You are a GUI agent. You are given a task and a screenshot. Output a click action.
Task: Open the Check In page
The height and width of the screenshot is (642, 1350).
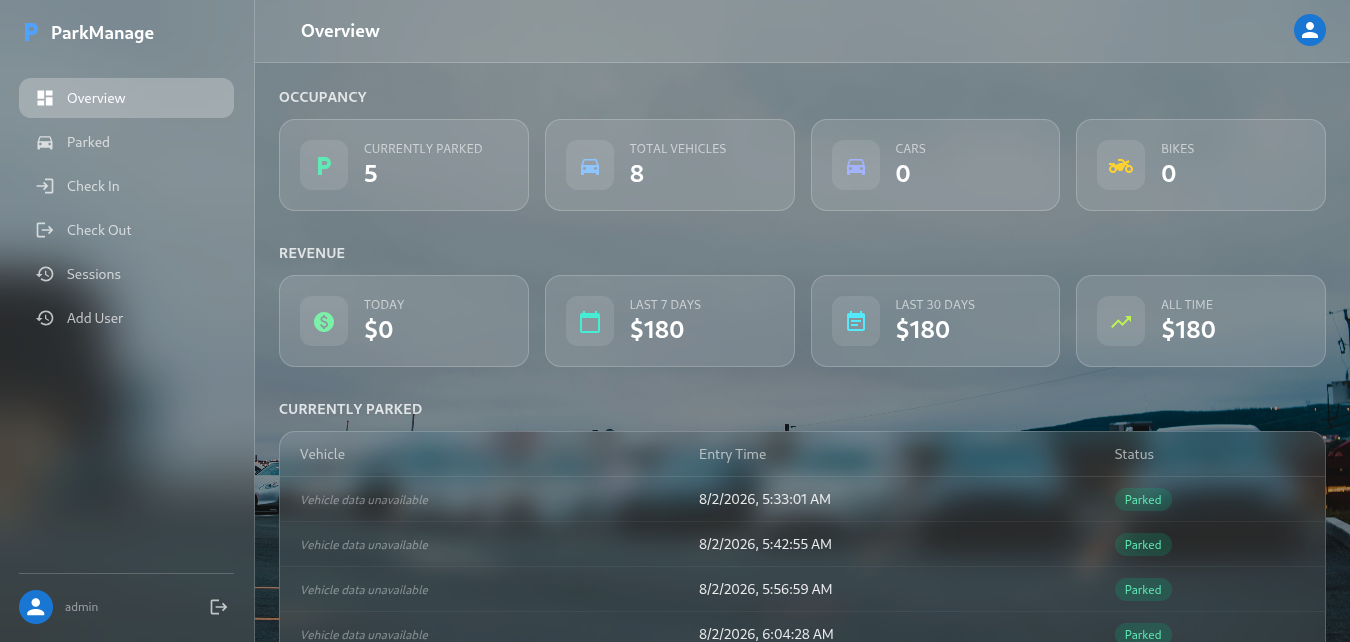tap(126, 186)
